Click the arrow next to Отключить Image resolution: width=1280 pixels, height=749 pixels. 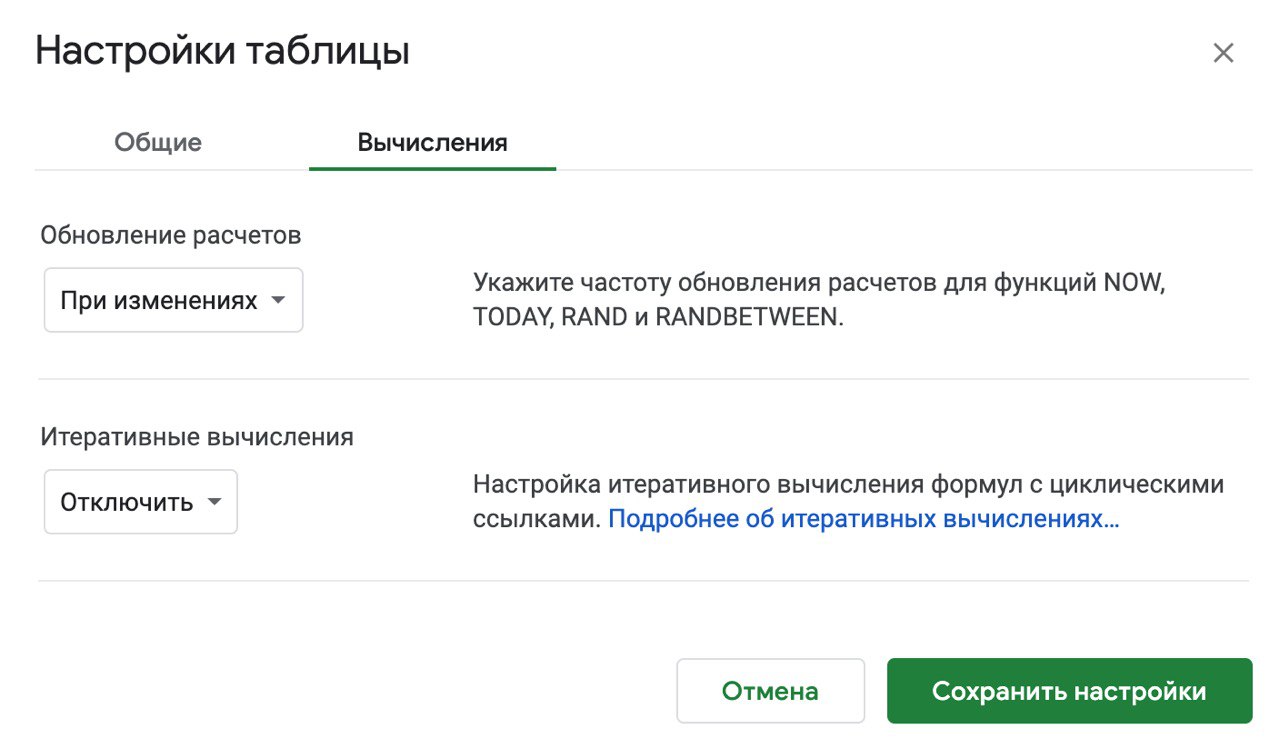214,502
